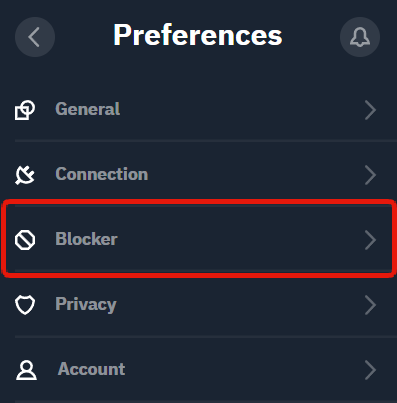The image size is (397, 403).
Task: Open notifications via the bell icon
Action: click(x=360, y=37)
